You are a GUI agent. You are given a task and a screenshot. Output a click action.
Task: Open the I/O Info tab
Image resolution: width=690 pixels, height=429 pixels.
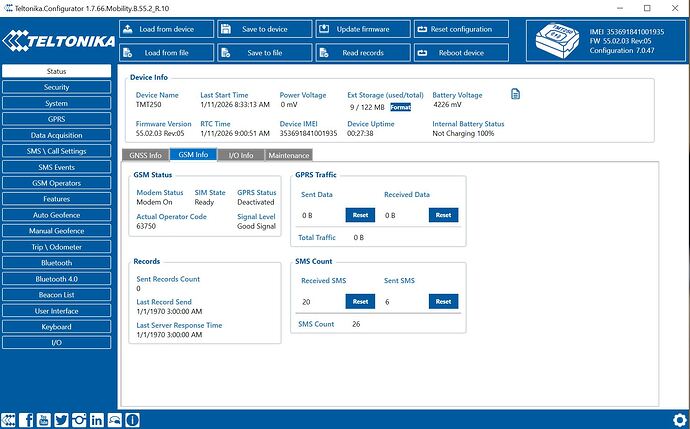[x=241, y=155]
